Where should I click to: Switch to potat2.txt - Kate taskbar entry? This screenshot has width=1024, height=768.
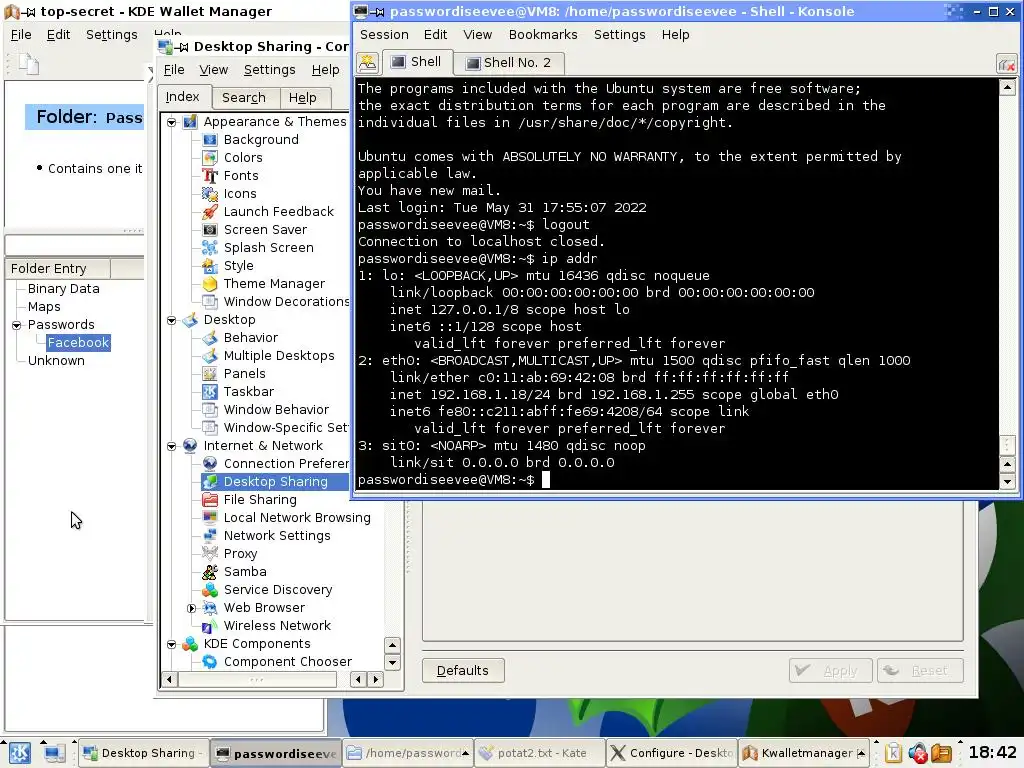coord(539,753)
